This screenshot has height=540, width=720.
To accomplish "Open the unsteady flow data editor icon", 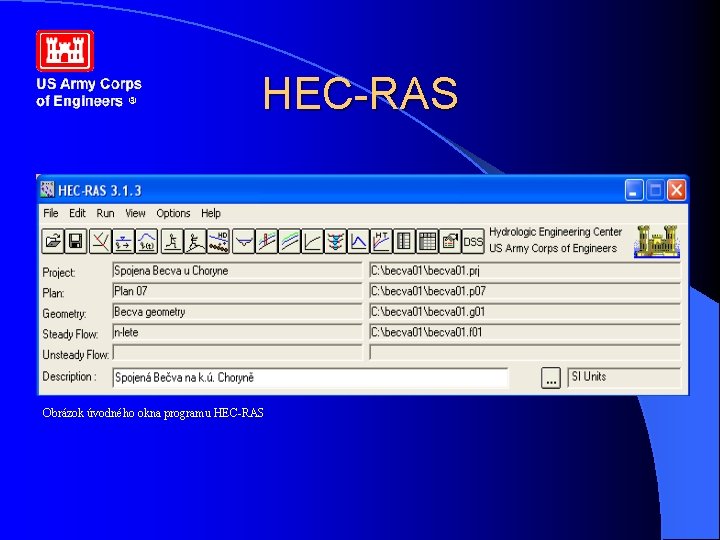I will 146,241.
